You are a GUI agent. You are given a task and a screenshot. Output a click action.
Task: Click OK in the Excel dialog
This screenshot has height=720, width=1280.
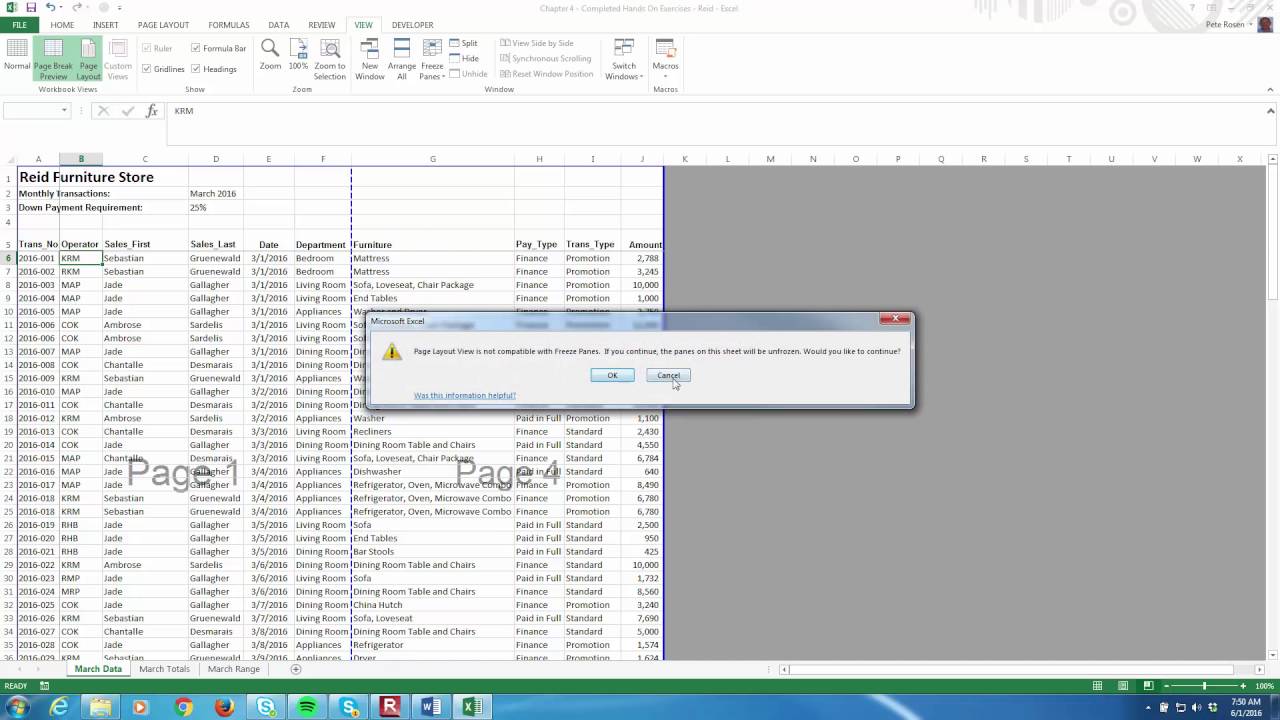pos(612,375)
